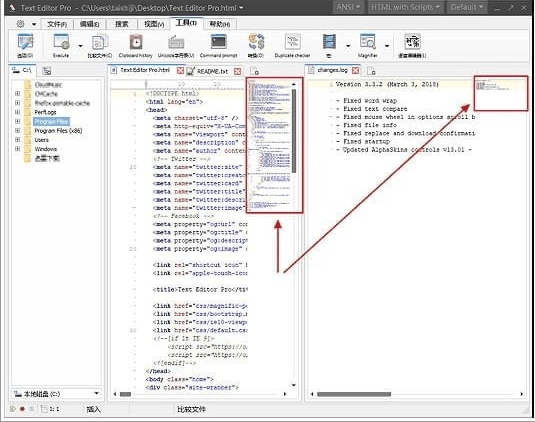Switch to changes.log tab

[332, 70]
